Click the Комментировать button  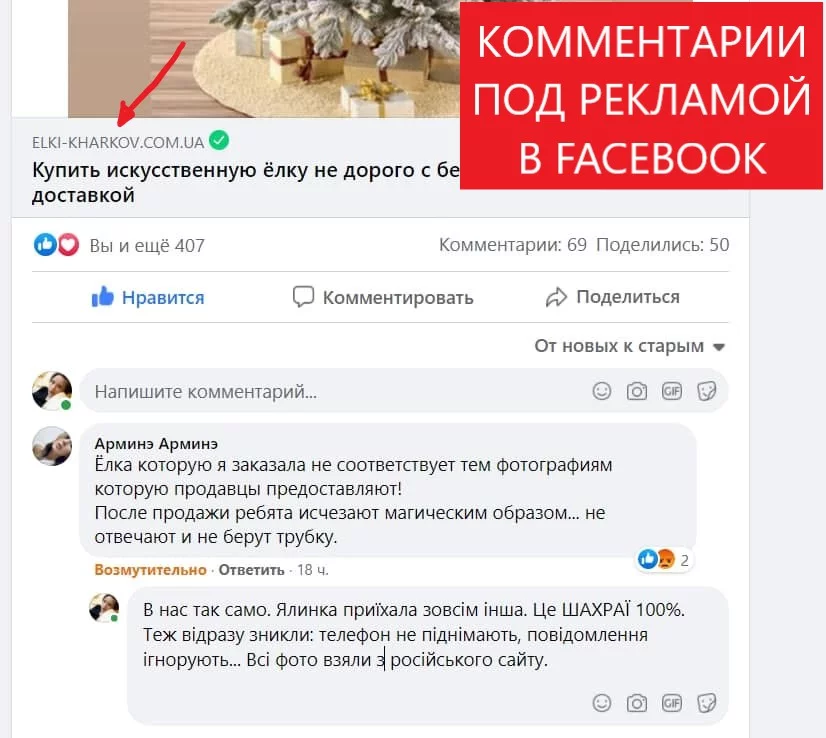[383, 297]
